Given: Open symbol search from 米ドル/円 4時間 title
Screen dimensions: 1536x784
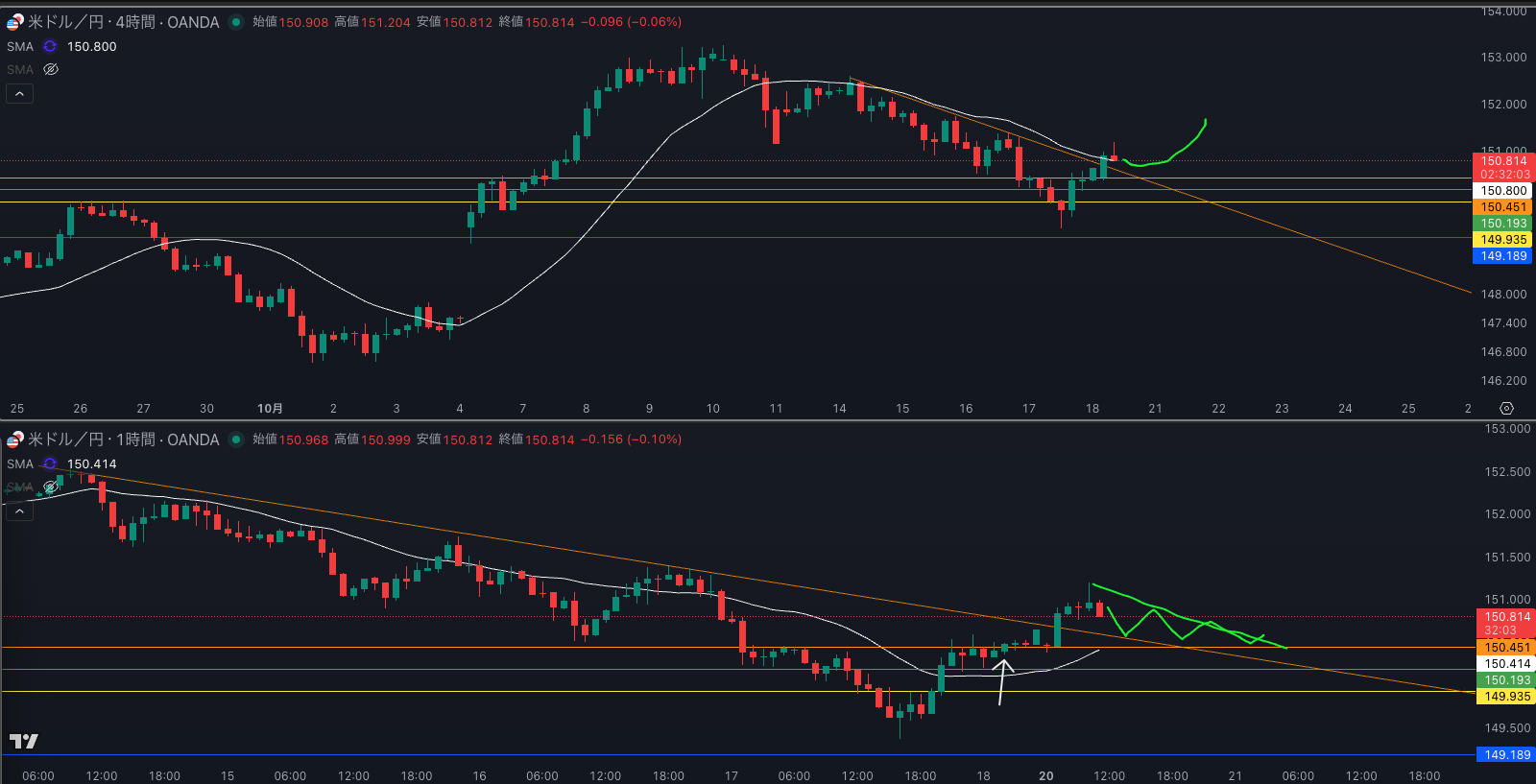Looking at the screenshot, I should (x=123, y=22).
